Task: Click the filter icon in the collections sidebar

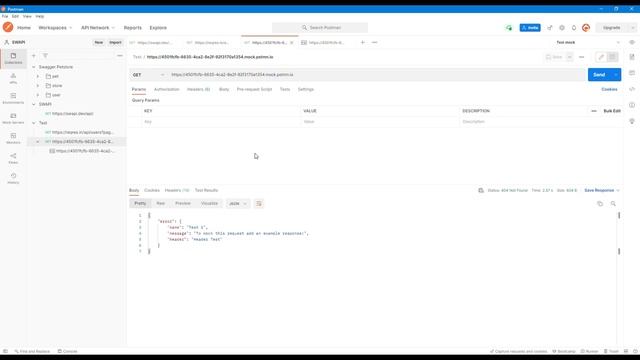Action: pos(45,56)
